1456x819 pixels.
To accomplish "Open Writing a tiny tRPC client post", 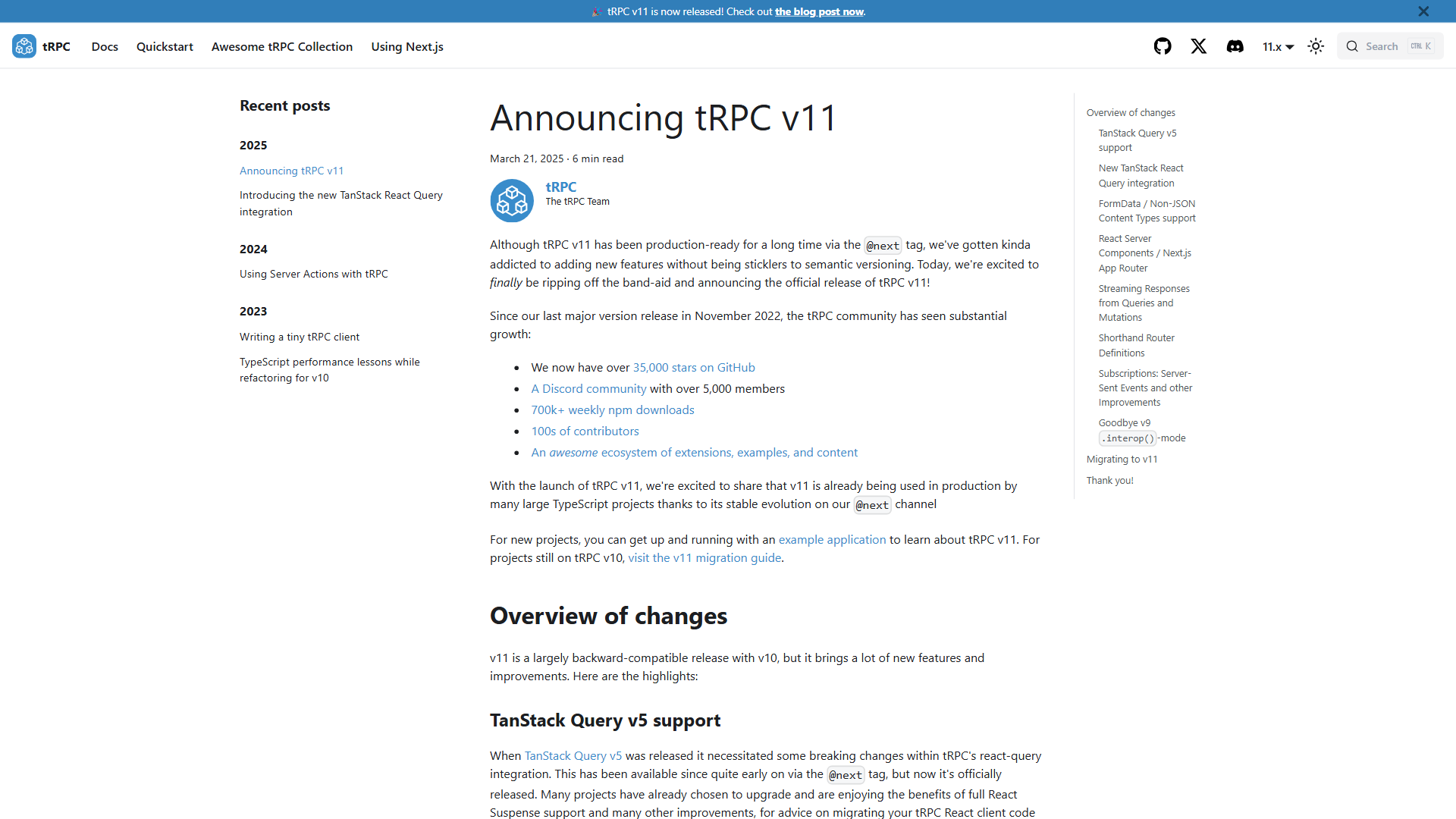I will click(300, 337).
